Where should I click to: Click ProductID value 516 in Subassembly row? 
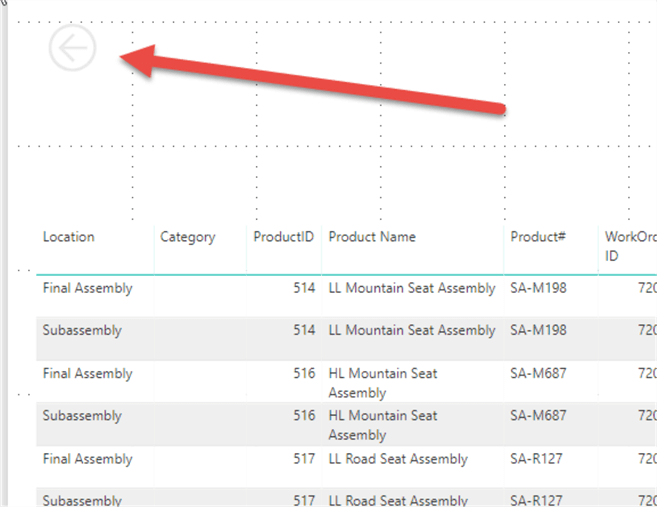point(304,415)
